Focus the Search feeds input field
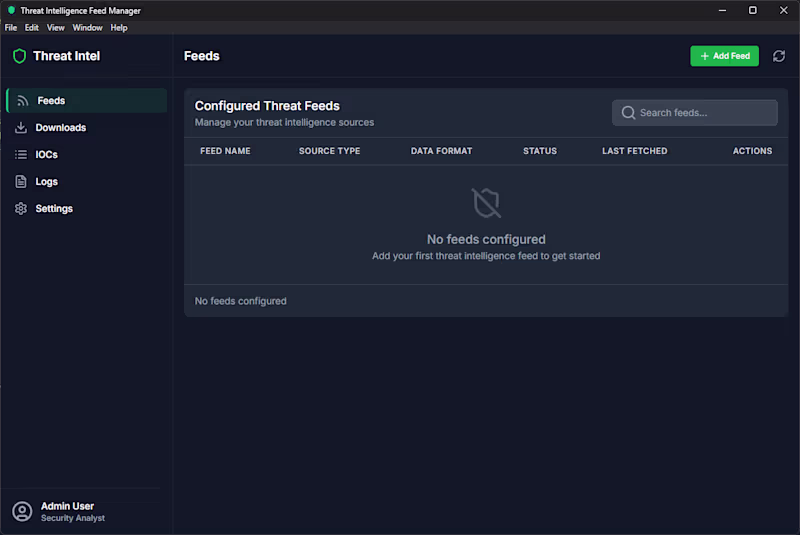The height and width of the screenshot is (535, 800). (x=694, y=113)
